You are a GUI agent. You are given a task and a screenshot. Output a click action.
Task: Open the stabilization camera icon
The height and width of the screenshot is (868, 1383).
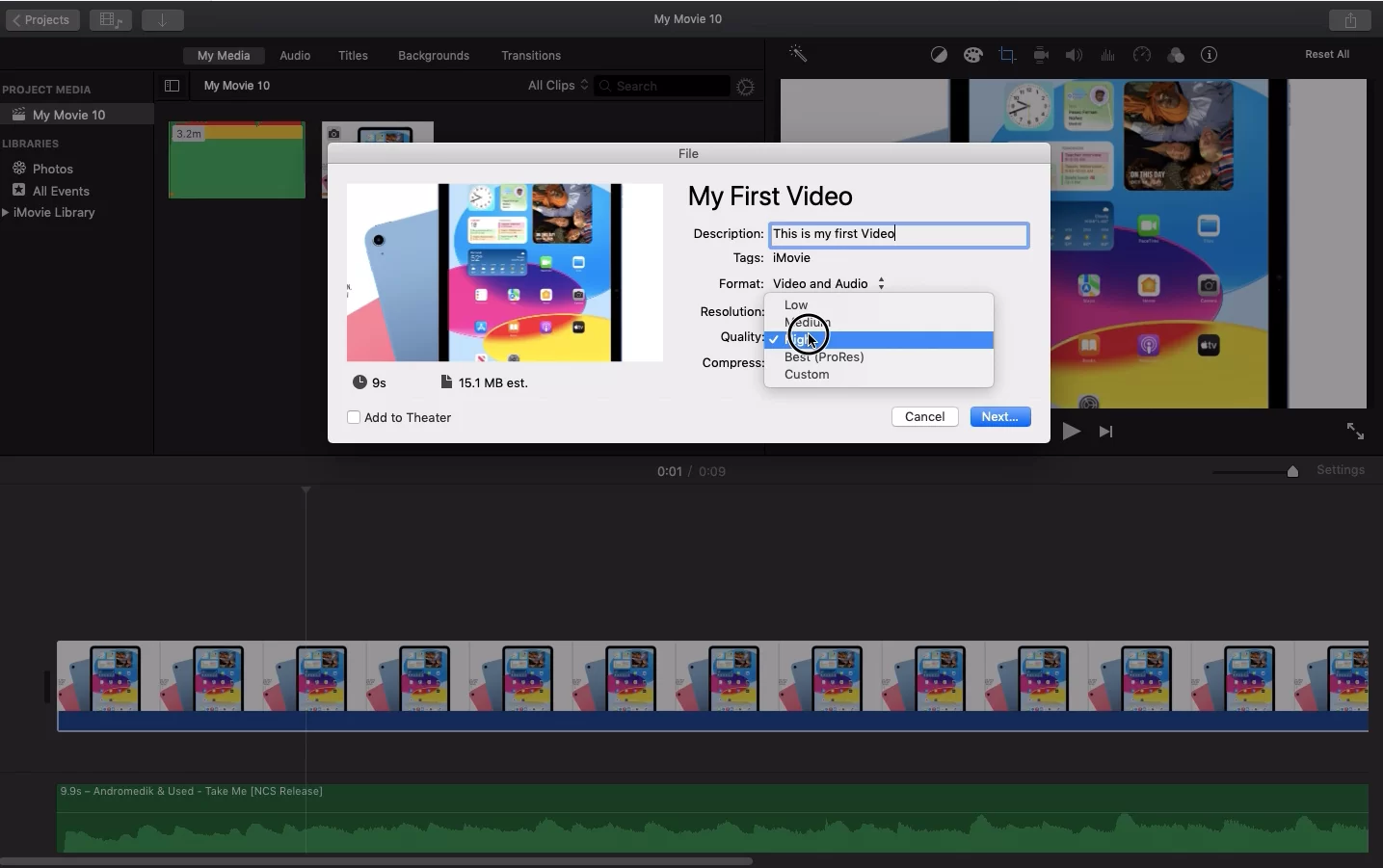[x=1041, y=55]
